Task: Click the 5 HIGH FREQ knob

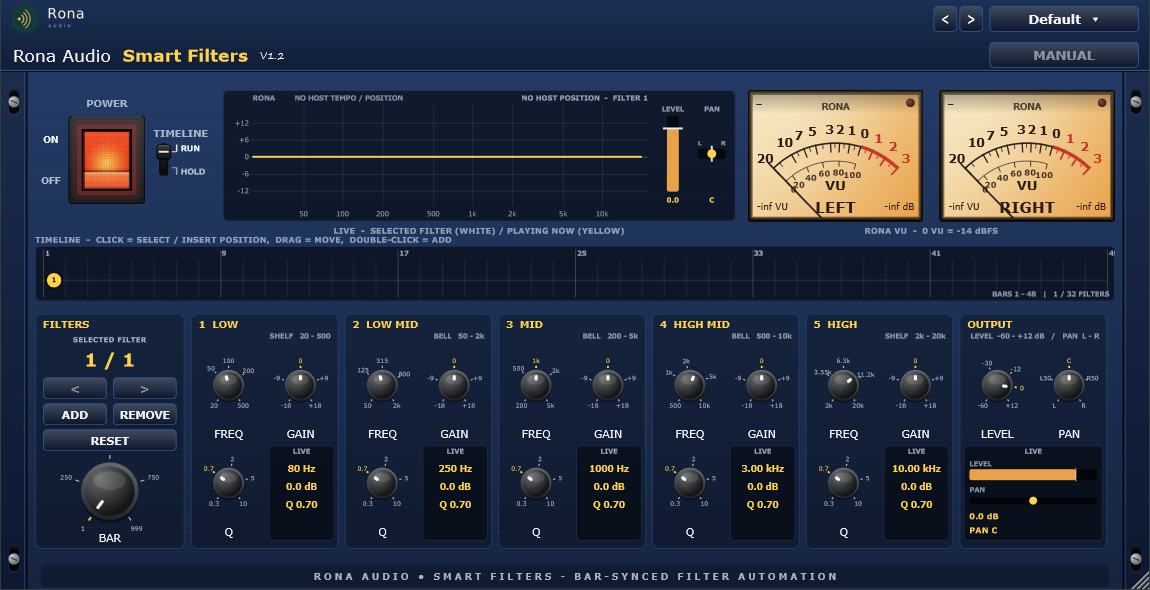Action: click(843, 385)
